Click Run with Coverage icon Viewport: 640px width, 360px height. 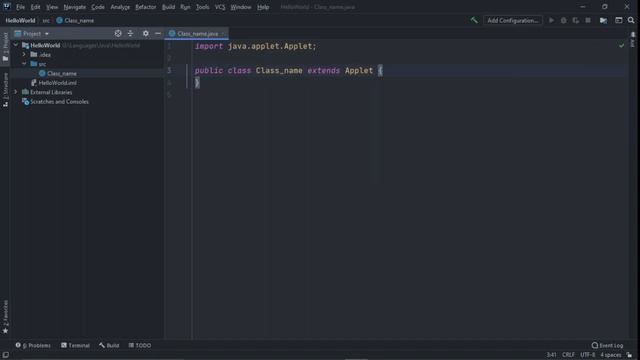click(576, 20)
